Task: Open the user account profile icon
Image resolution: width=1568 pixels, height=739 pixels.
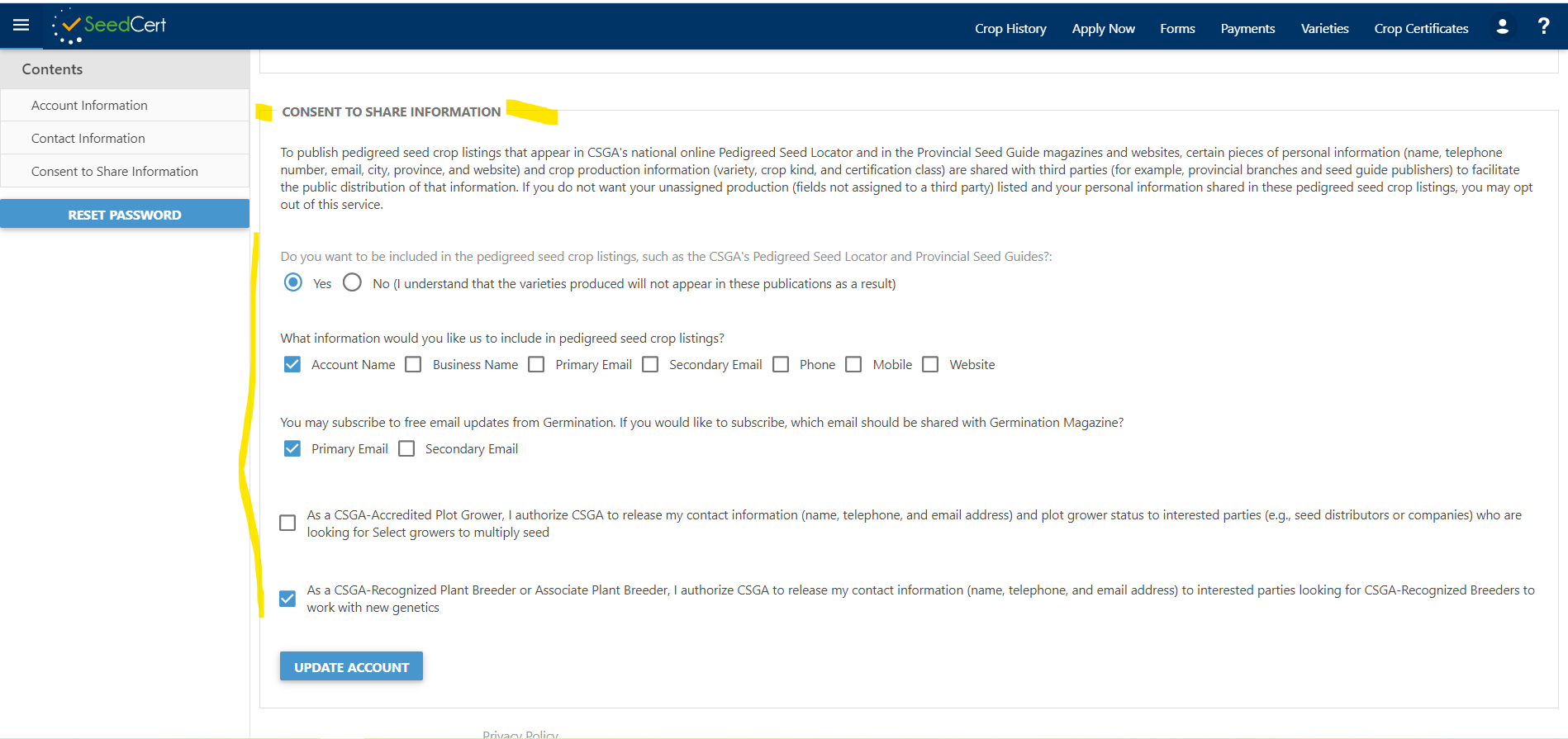Action: tap(1502, 27)
